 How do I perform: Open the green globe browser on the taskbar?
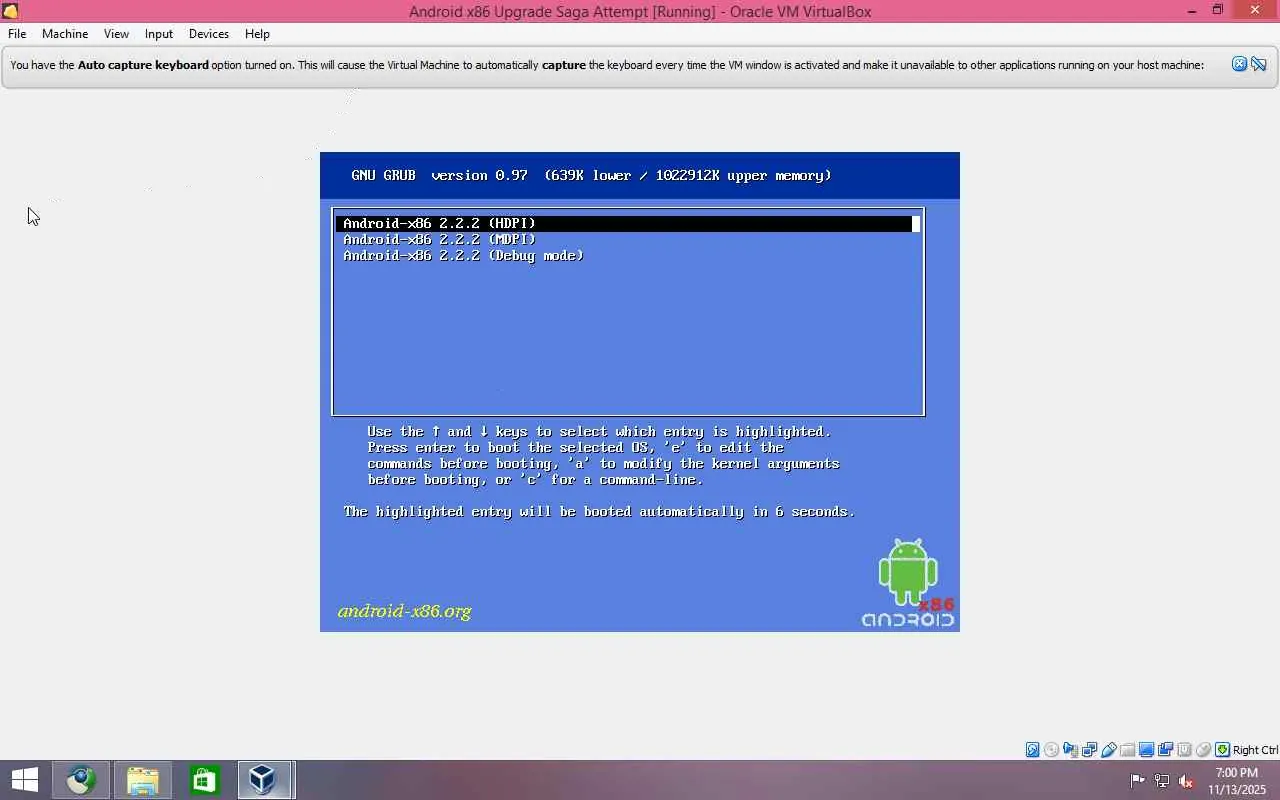click(81, 780)
